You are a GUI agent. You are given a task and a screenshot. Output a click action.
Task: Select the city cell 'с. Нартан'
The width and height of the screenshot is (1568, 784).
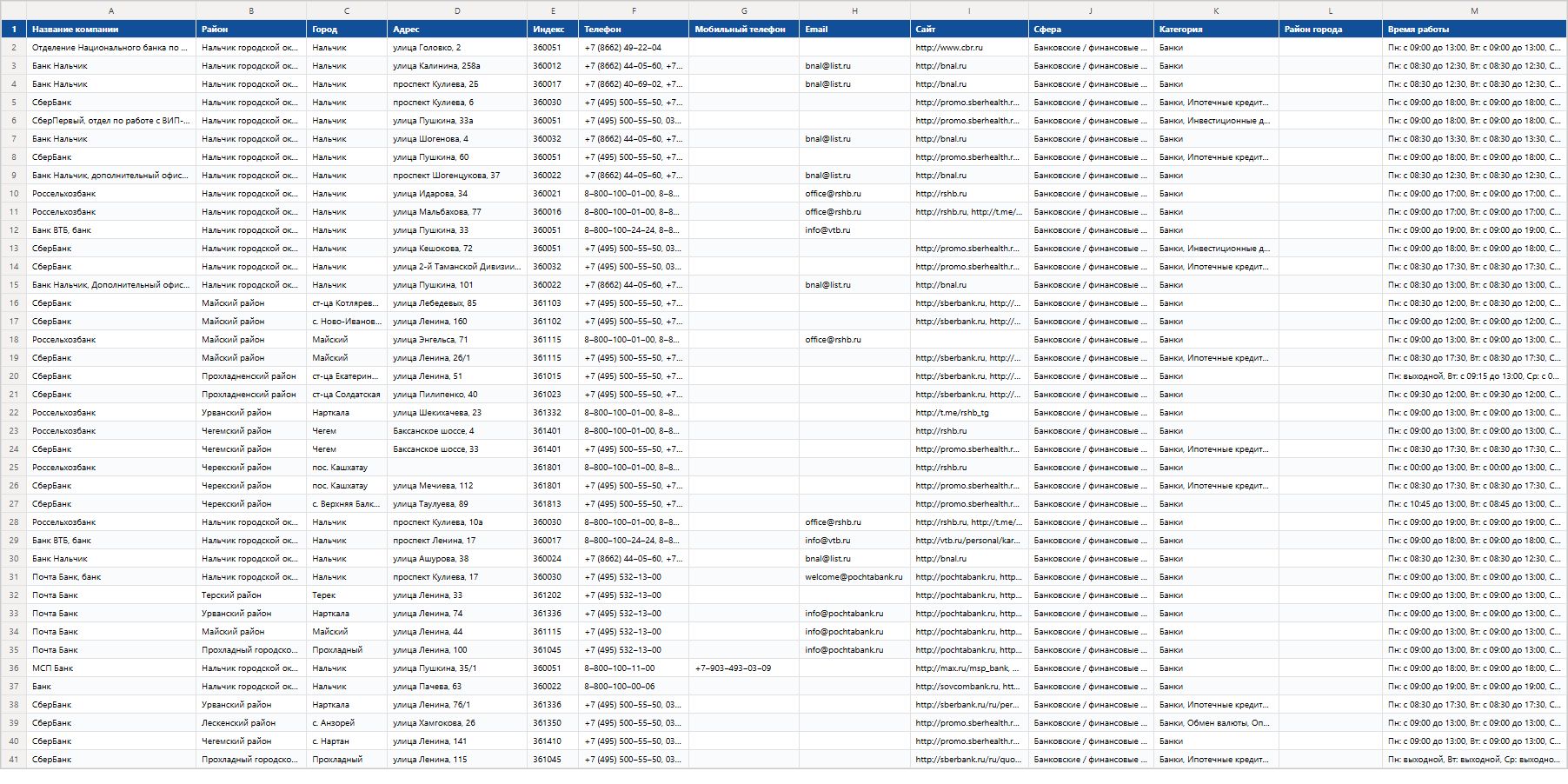click(347, 741)
